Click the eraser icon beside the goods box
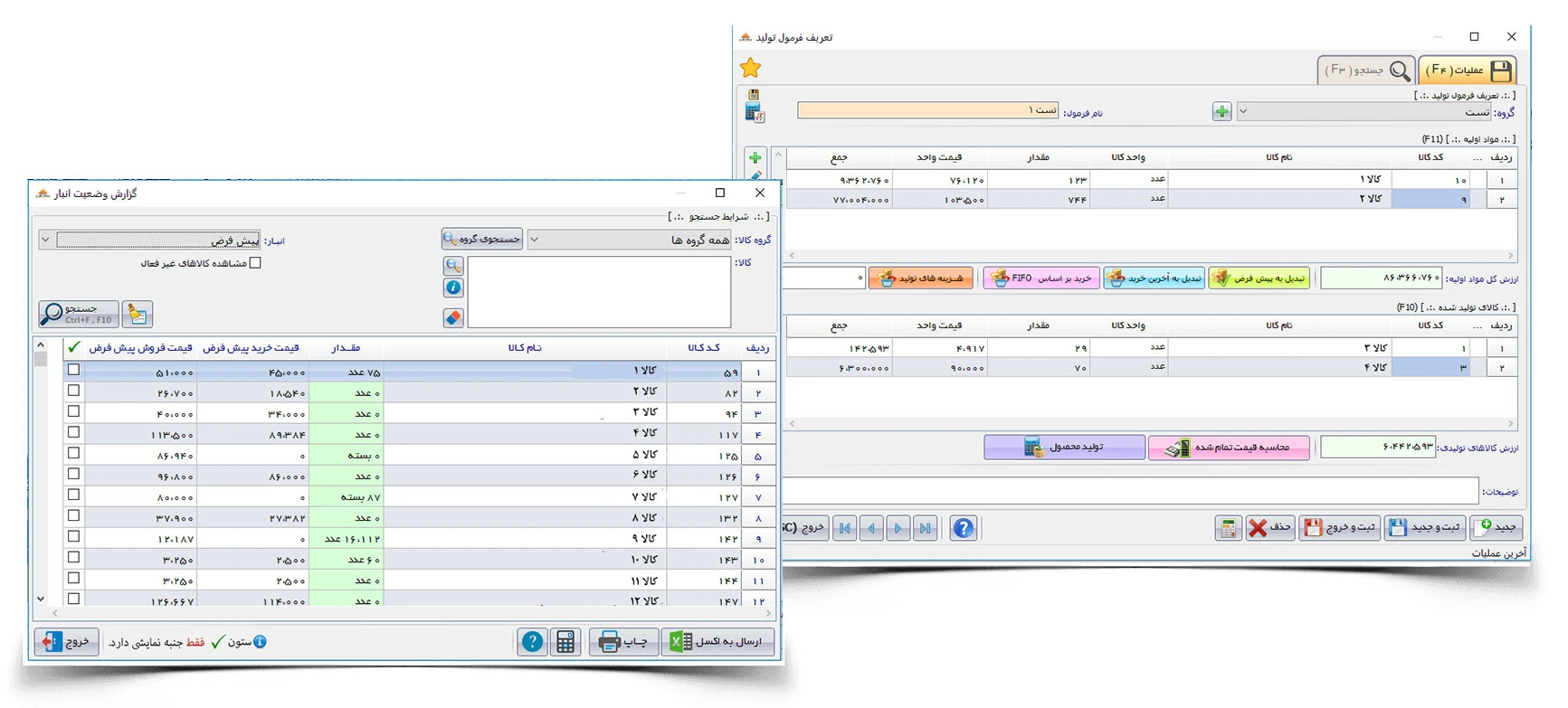Viewport: 1568px width, 708px height. [453, 317]
